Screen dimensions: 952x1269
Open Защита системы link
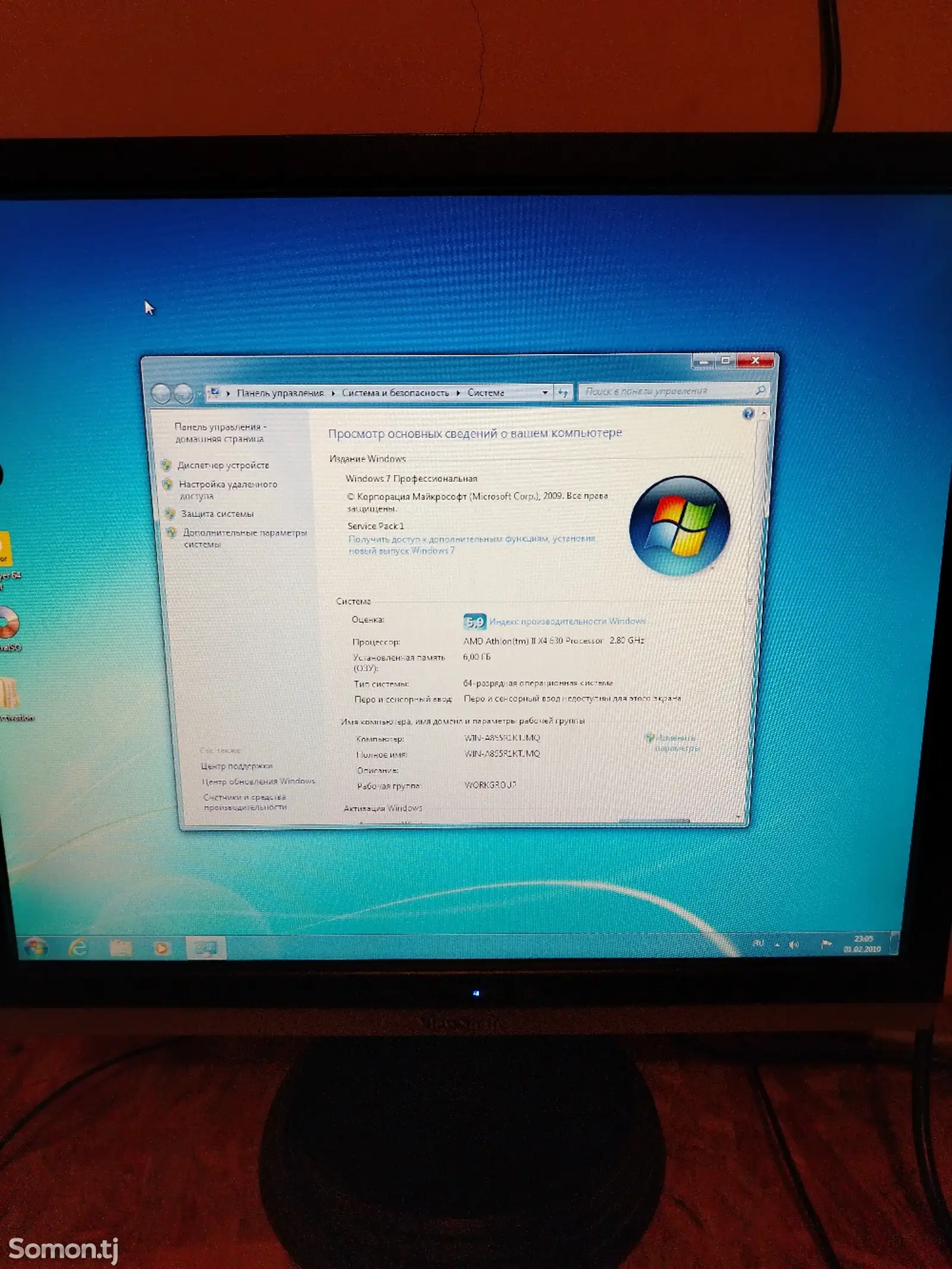click(x=217, y=513)
